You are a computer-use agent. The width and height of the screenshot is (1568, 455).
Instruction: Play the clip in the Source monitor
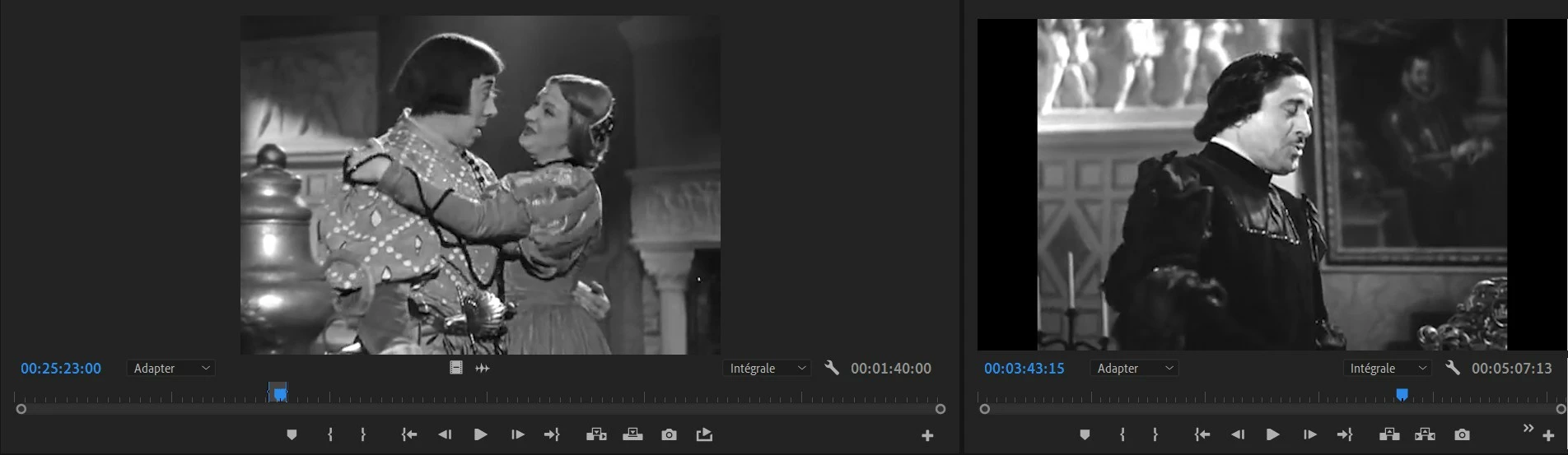click(x=481, y=434)
